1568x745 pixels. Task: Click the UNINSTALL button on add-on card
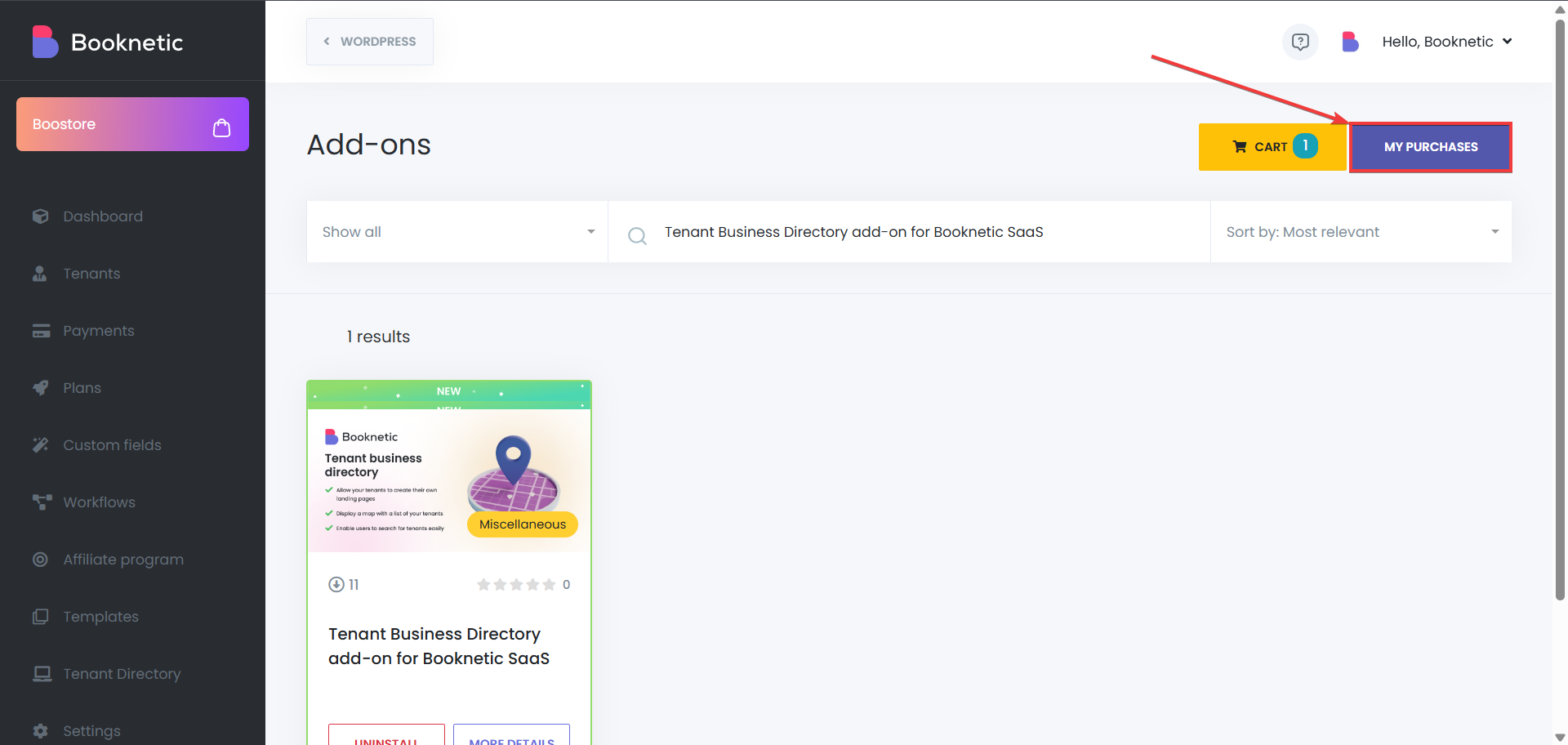(x=386, y=734)
